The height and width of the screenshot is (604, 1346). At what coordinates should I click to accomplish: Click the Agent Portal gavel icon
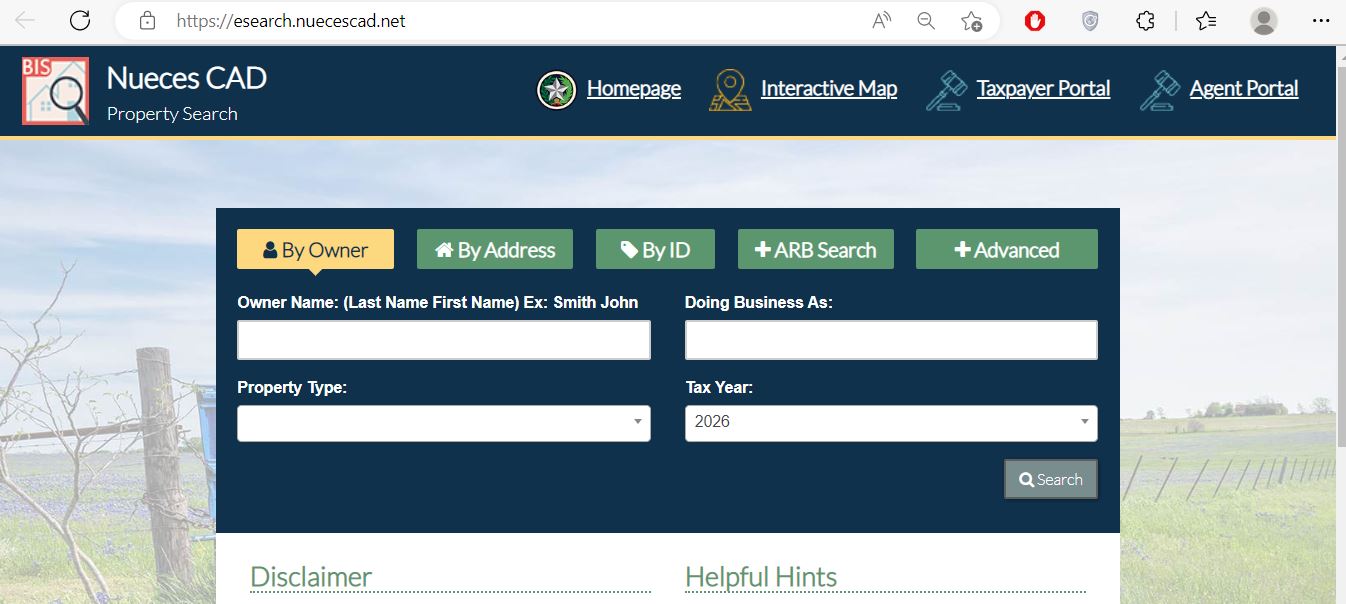(x=1159, y=90)
